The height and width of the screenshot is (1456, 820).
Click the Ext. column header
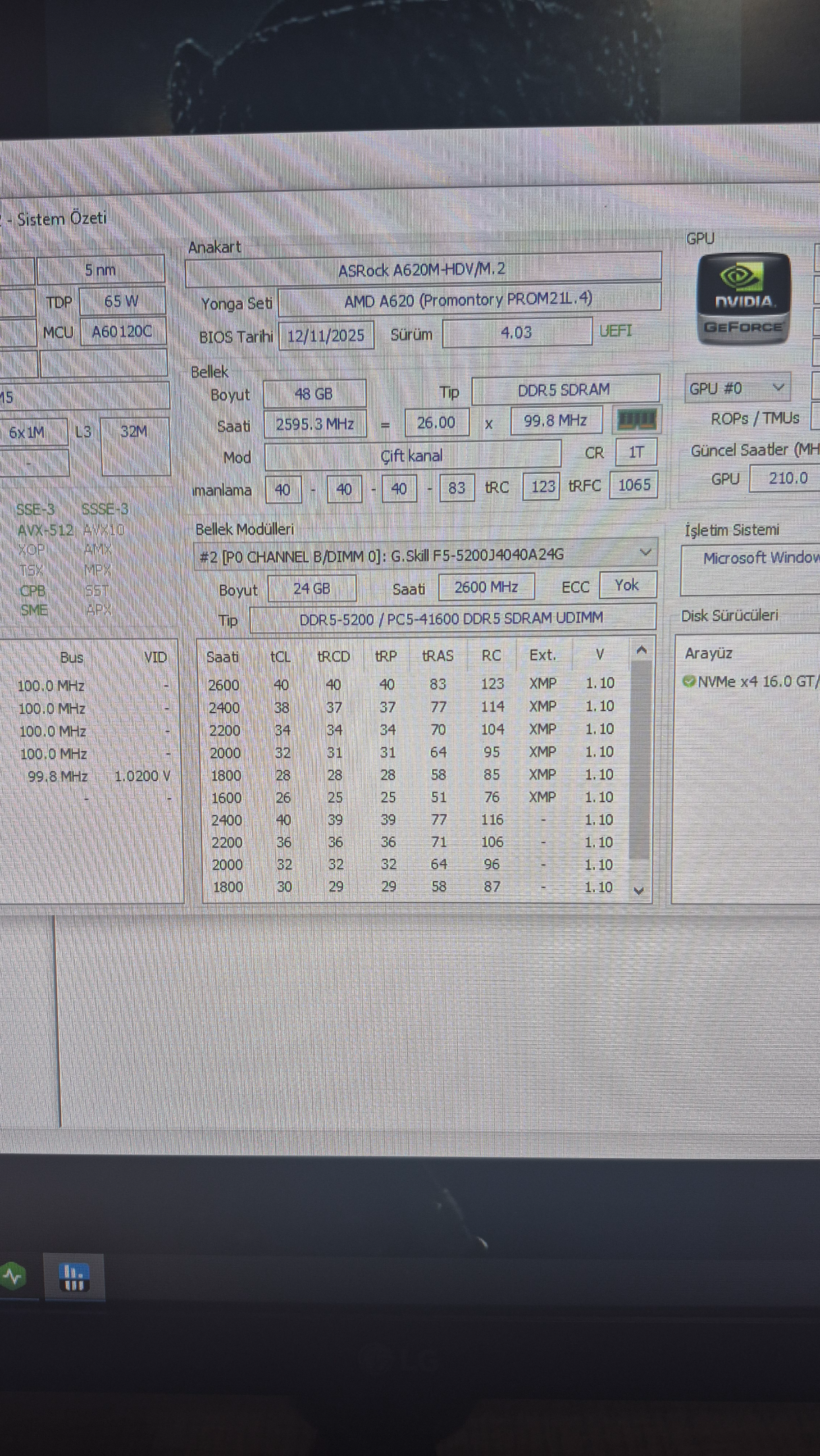pyautogui.click(x=542, y=655)
